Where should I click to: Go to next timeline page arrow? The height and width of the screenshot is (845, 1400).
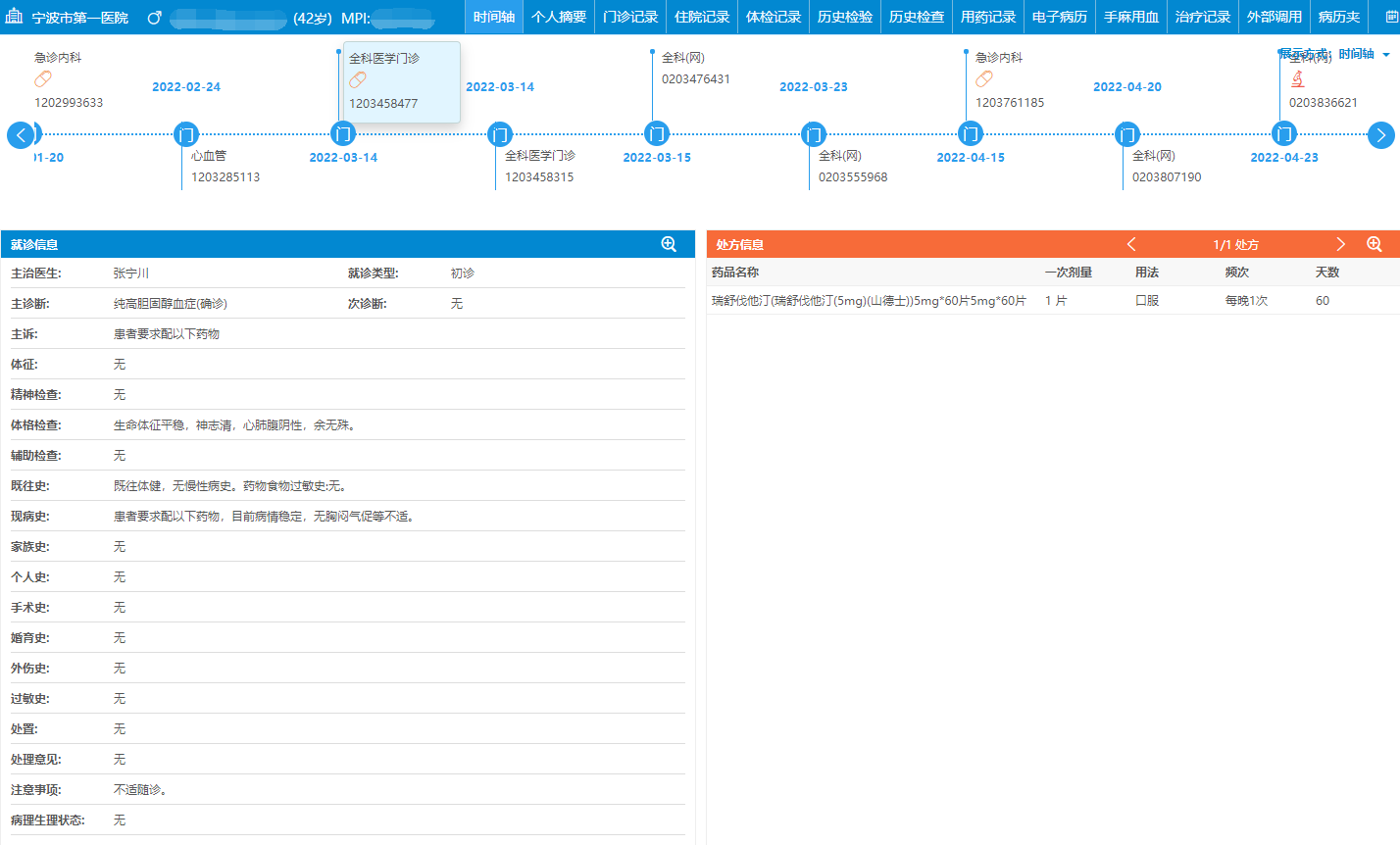[1380, 134]
